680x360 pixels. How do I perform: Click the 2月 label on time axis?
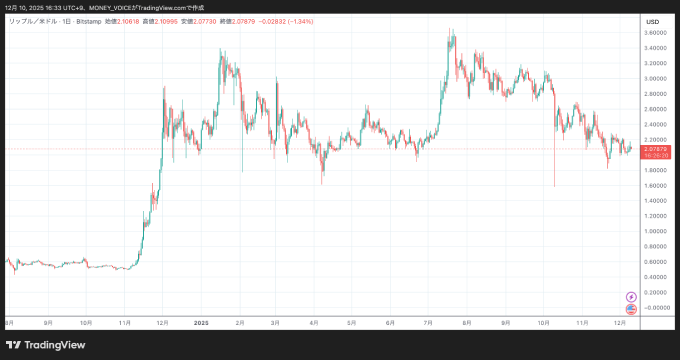(240, 323)
